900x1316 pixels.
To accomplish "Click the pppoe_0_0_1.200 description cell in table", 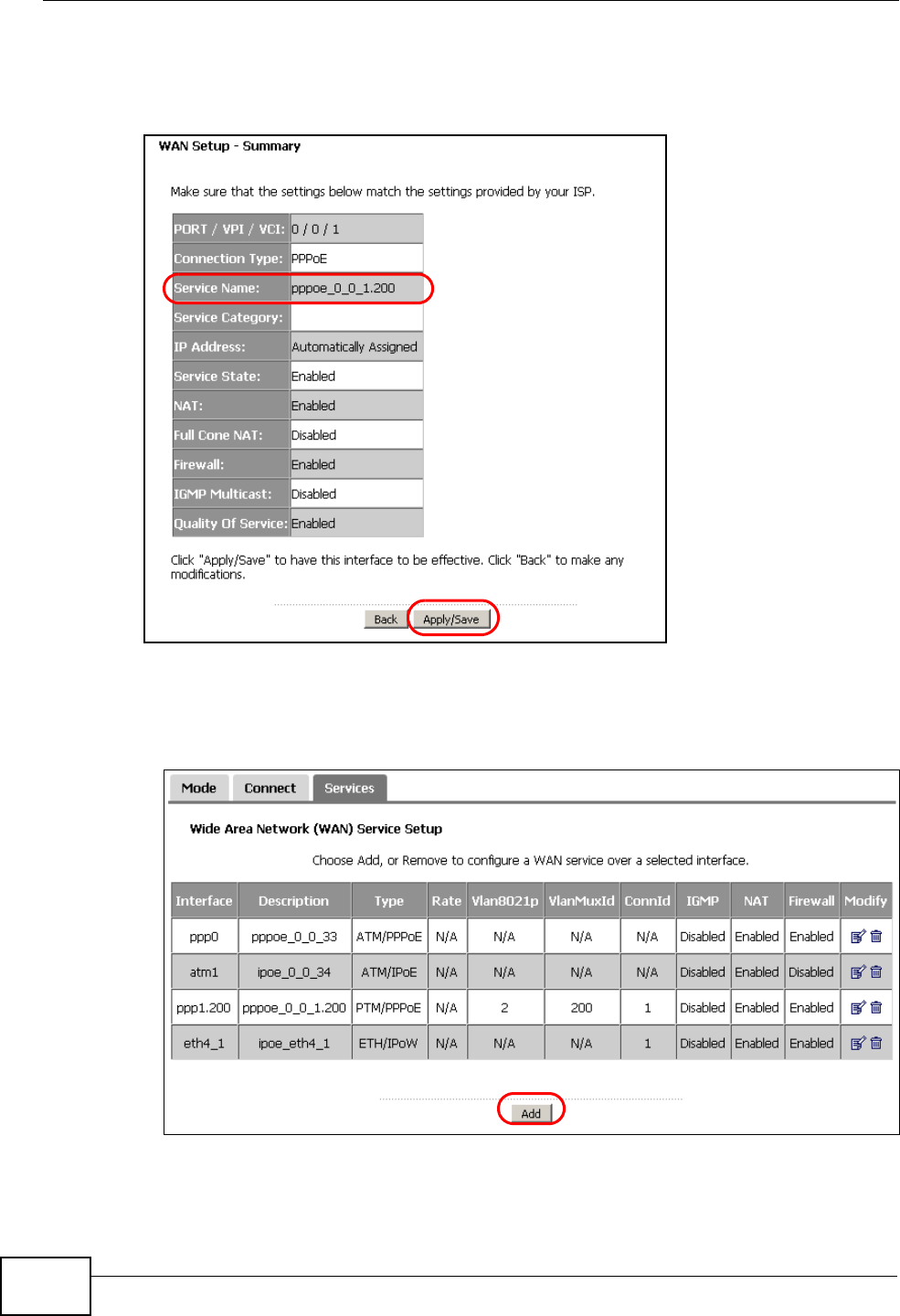I will click(294, 1008).
